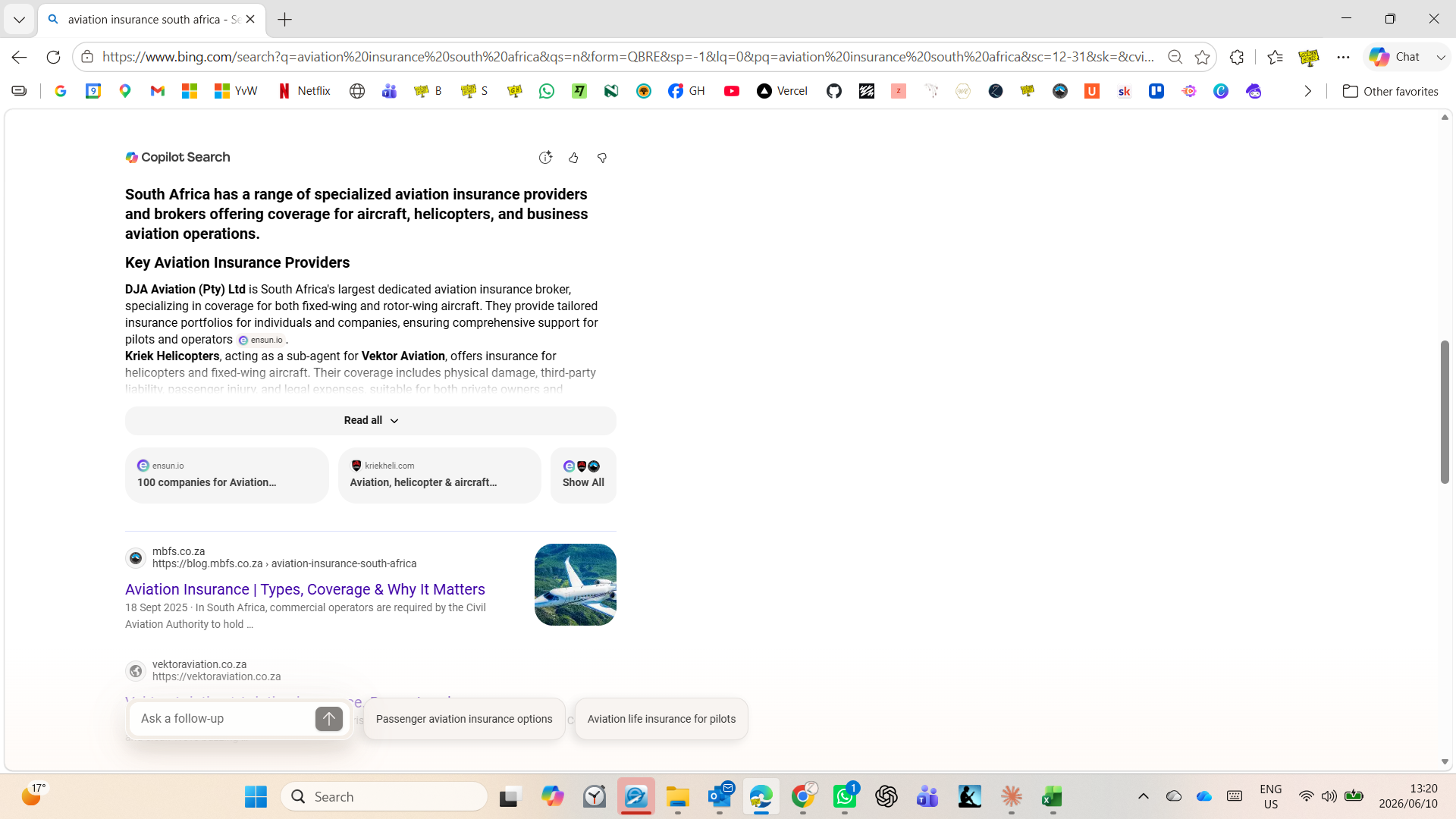The image size is (1456, 819).
Task: Click the address bar URL
Action: pyautogui.click(x=628, y=57)
